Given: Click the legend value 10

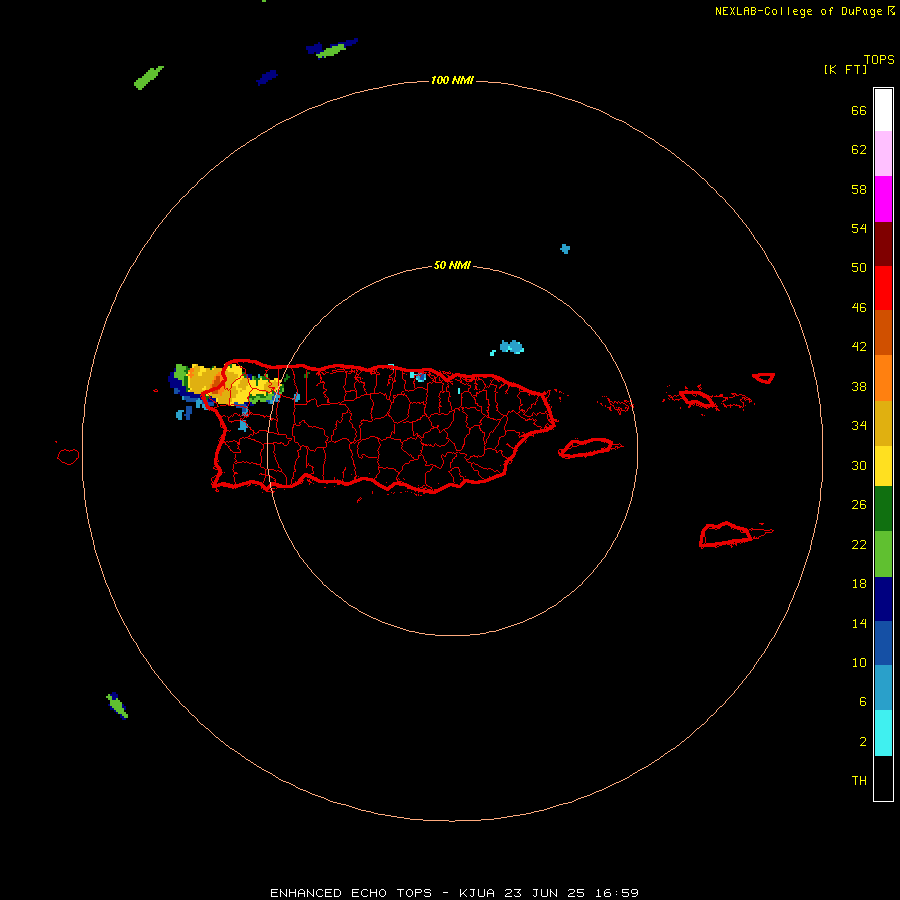Looking at the screenshot, I should pyautogui.click(x=859, y=663).
